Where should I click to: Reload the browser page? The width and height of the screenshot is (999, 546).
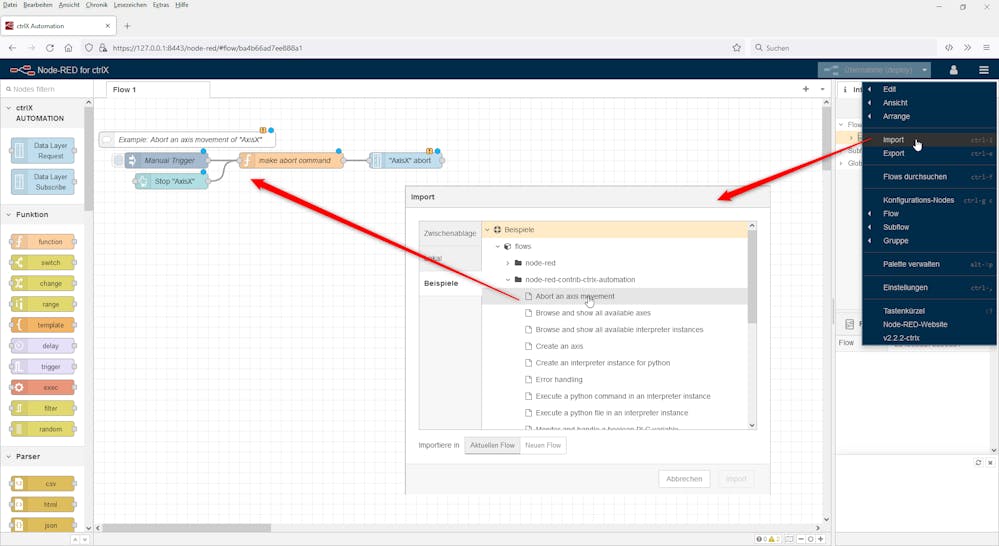(x=50, y=48)
